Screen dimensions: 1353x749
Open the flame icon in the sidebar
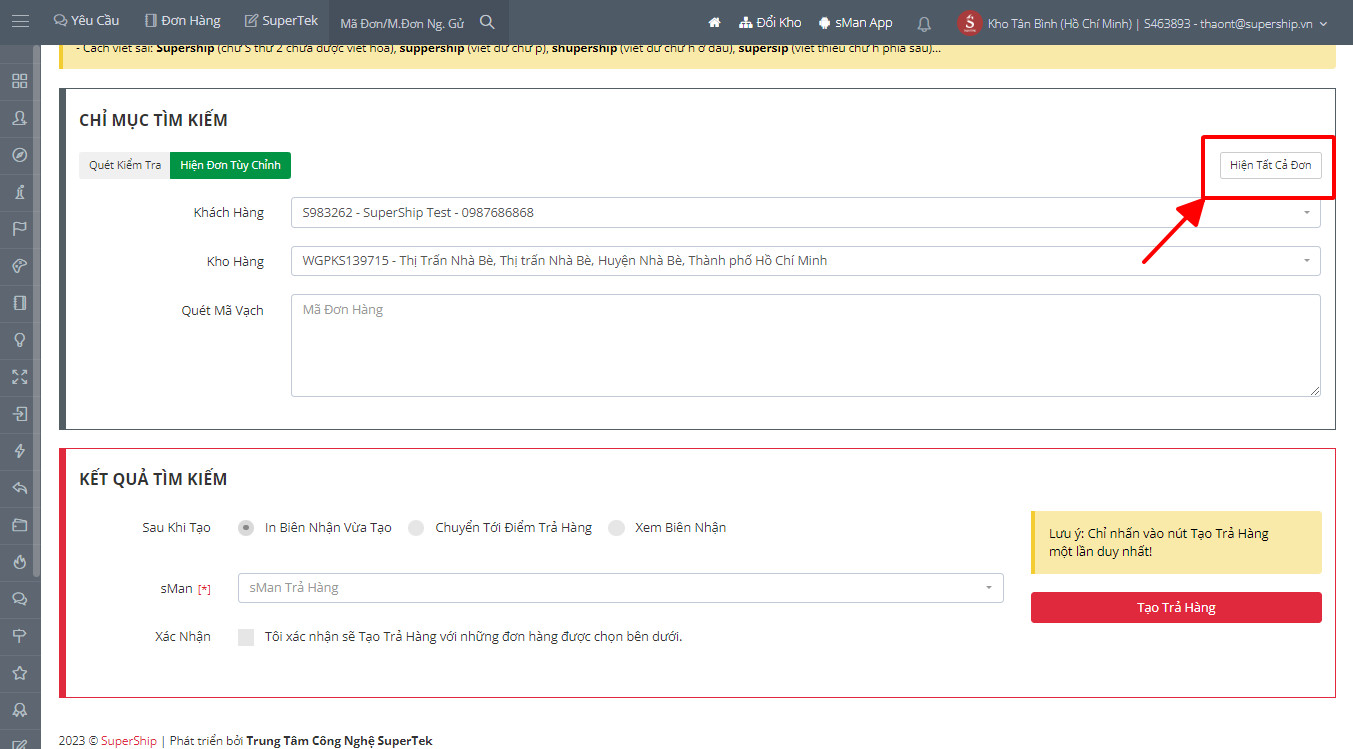point(19,562)
